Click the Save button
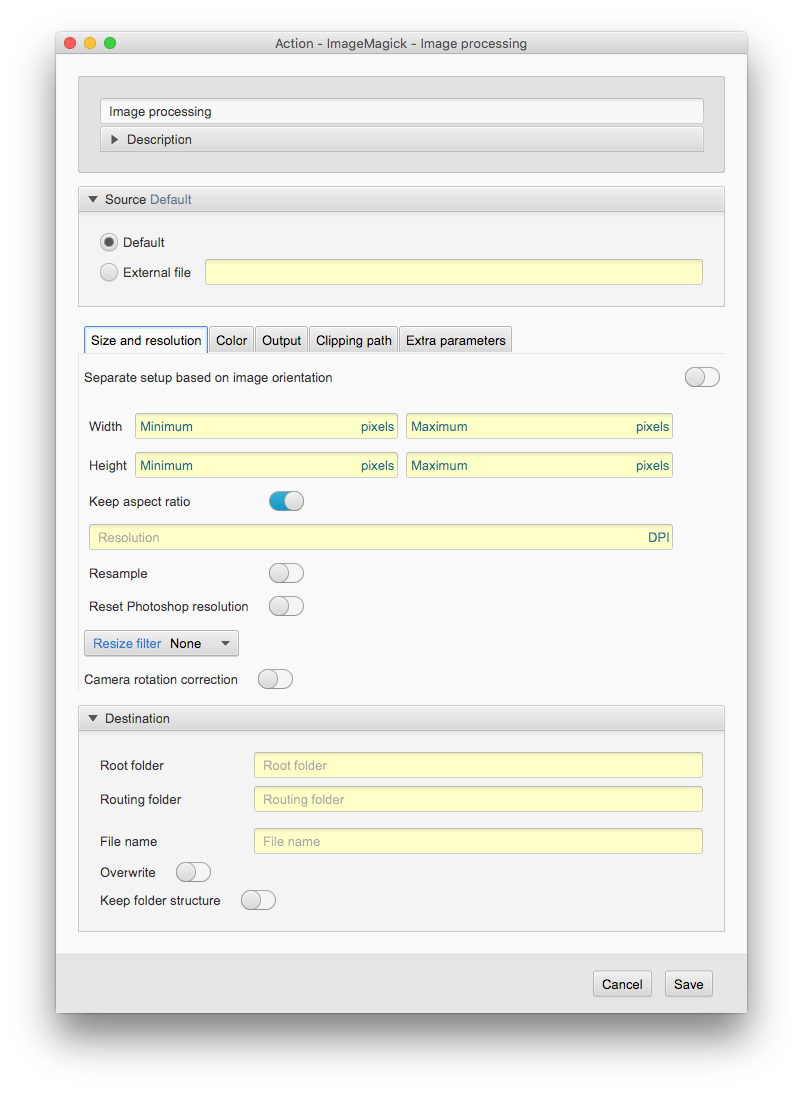 tap(689, 984)
